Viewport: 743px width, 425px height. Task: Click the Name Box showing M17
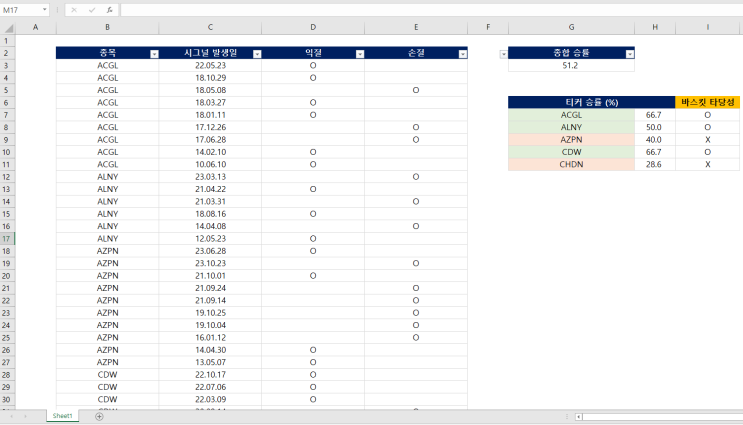coord(21,10)
